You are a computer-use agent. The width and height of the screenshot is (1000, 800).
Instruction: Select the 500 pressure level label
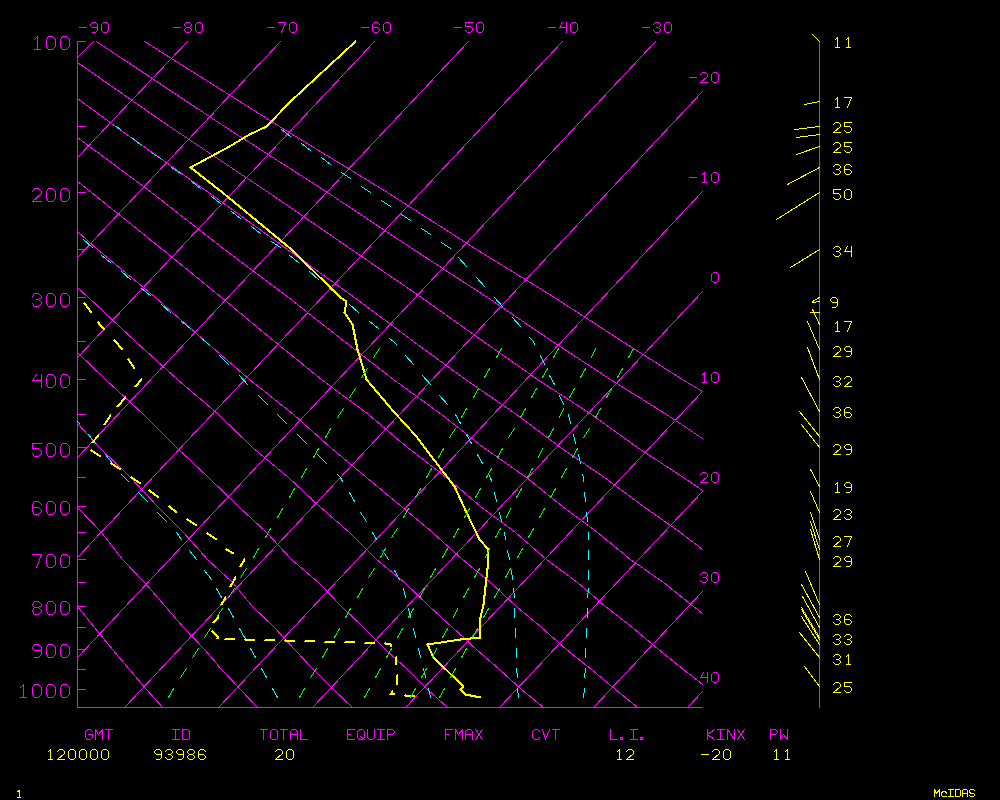[51, 450]
